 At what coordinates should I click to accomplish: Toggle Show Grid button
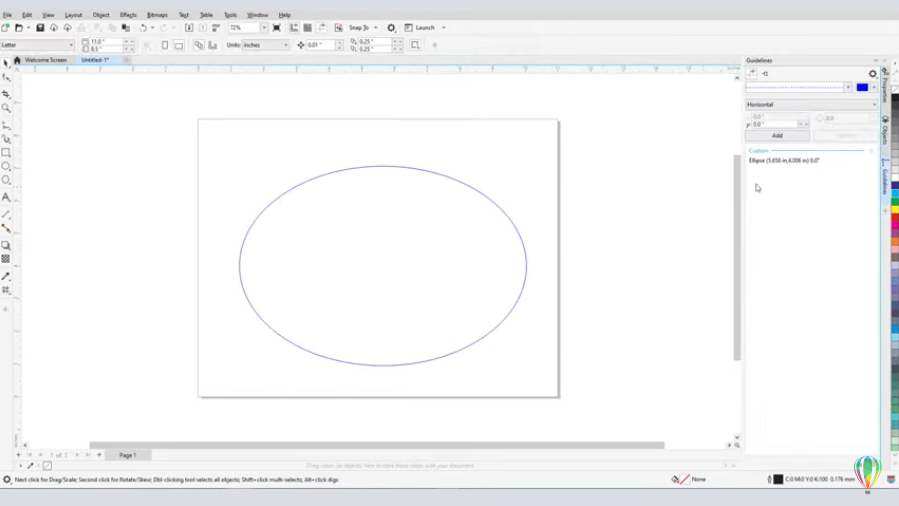(307, 28)
